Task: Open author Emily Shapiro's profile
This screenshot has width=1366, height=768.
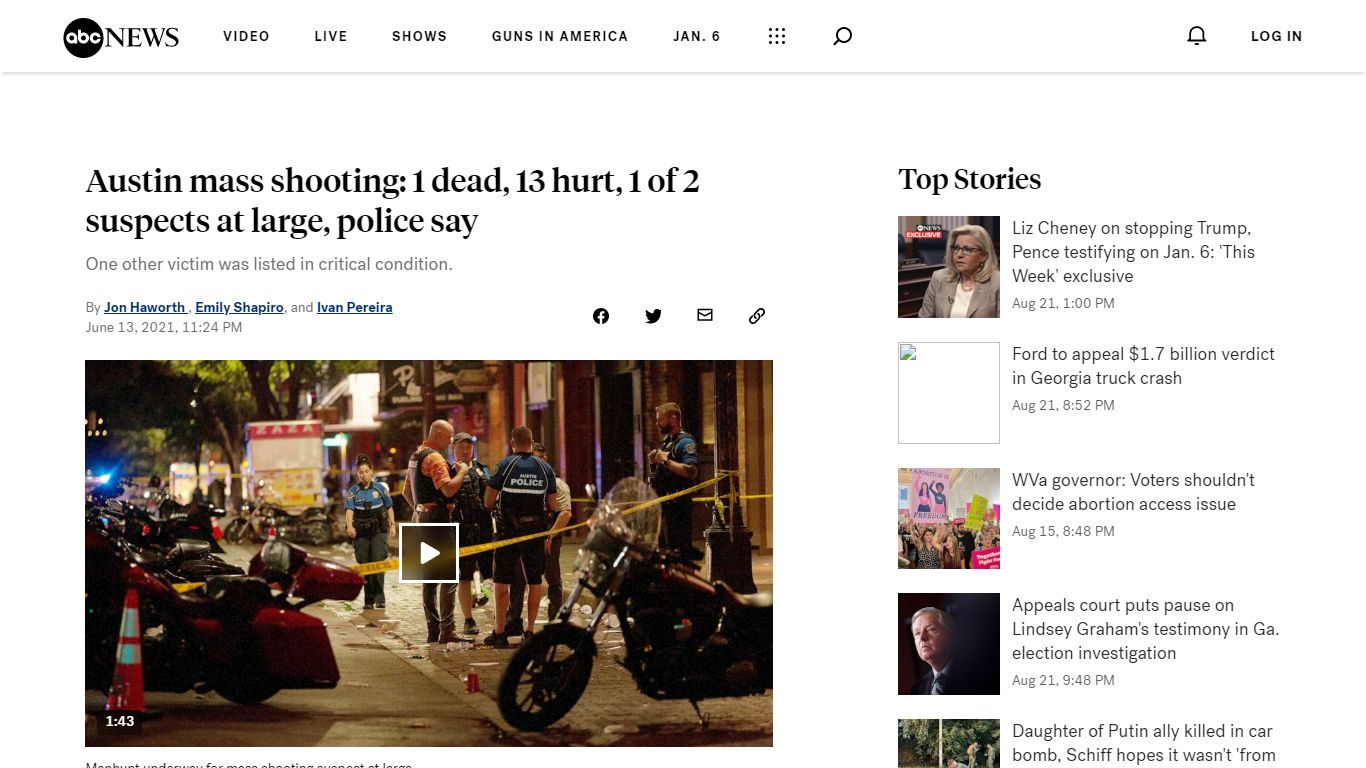Action: point(239,307)
